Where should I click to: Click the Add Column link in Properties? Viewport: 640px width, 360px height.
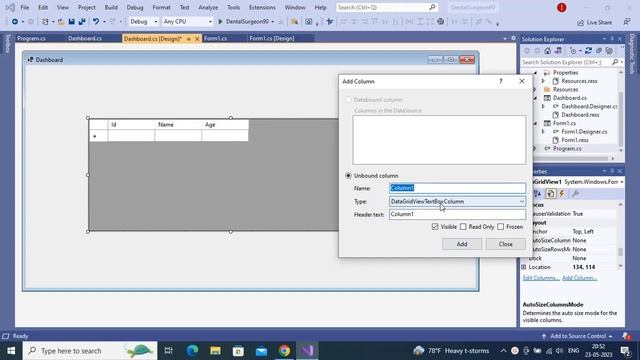click(x=579, y=278)
